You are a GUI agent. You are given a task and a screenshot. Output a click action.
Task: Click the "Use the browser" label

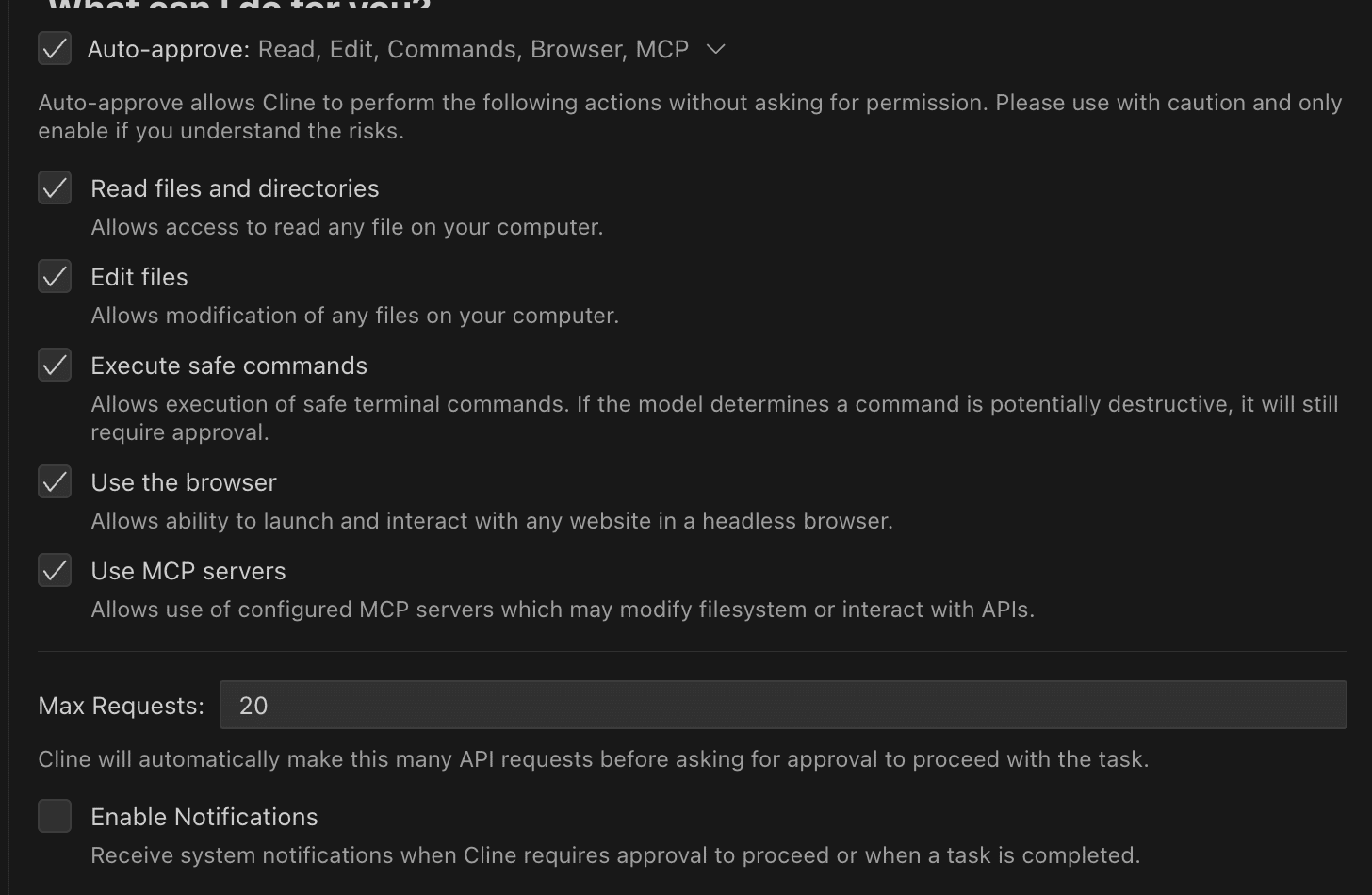coord(184,482)
